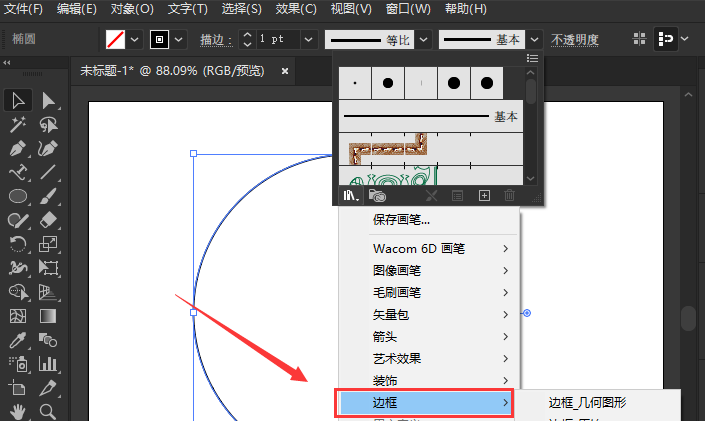Viewport: 705px width, 421px height.
Task: Open the stroke weight 1 pt dropdown
Action: click(x=308, y=40)
